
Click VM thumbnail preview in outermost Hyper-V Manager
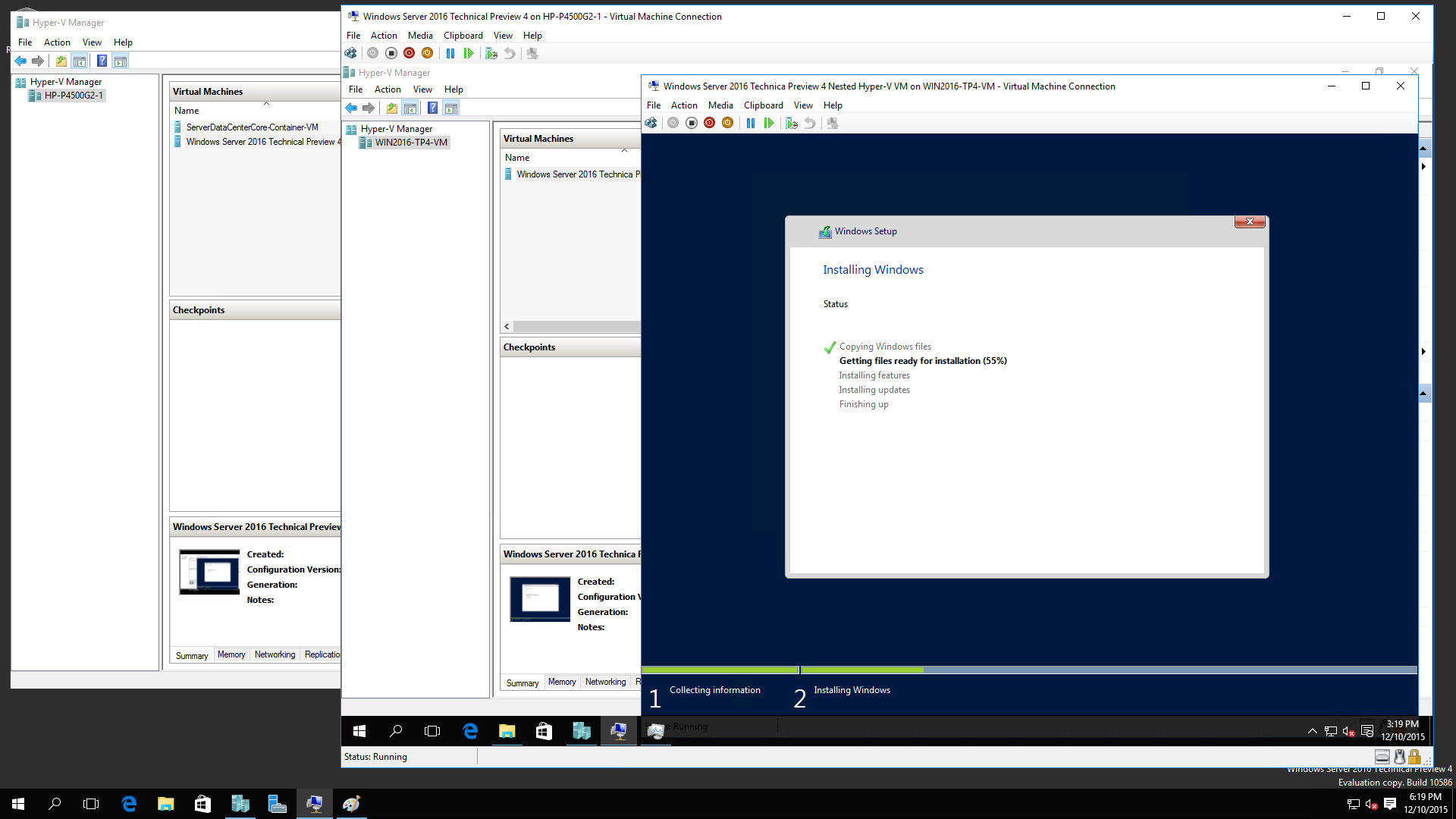[209, 572]
